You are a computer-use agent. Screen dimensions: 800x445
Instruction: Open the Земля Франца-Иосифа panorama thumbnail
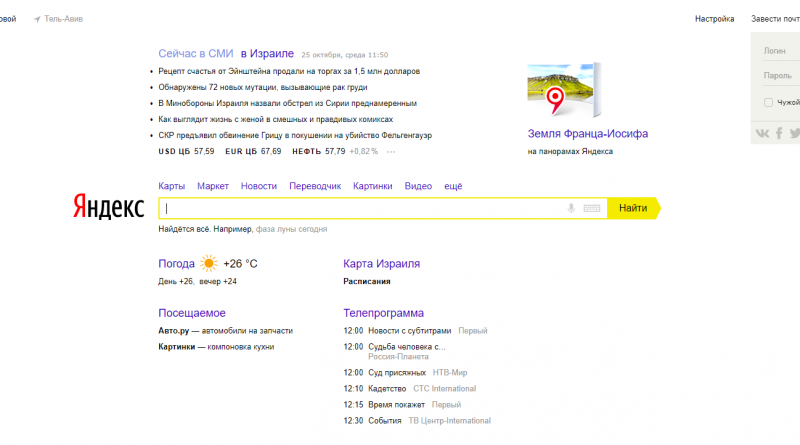pos(564,90)
